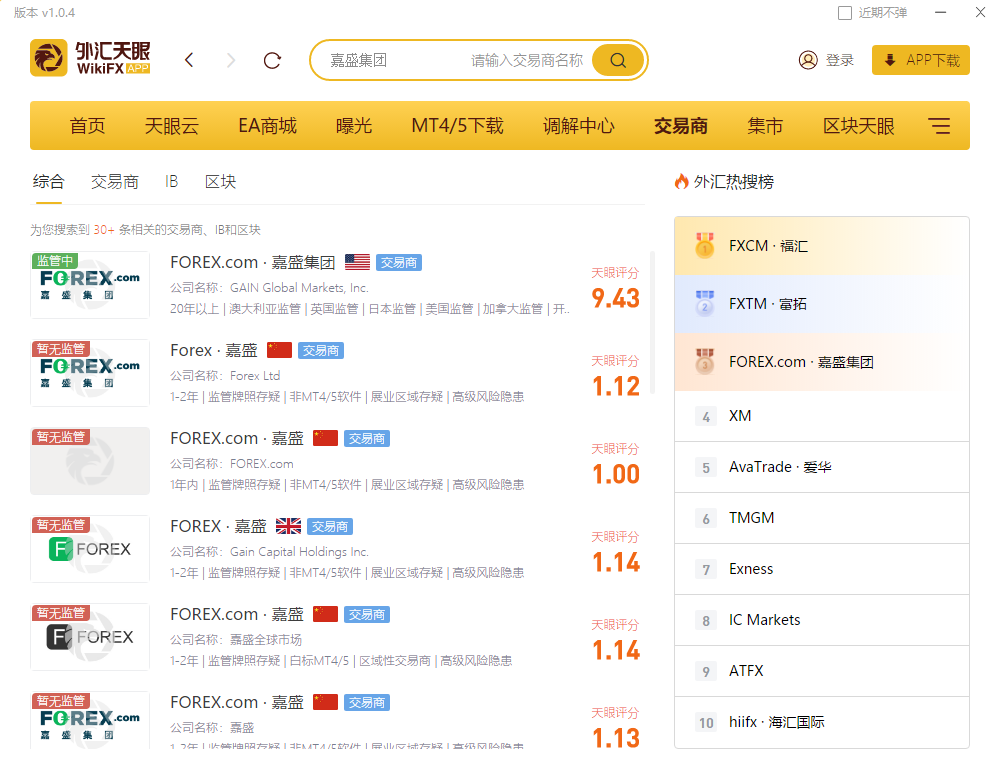Screen dimensions: 999x771
Task: Click the gold medal FXCM rank icon
Action: point(705,246)
